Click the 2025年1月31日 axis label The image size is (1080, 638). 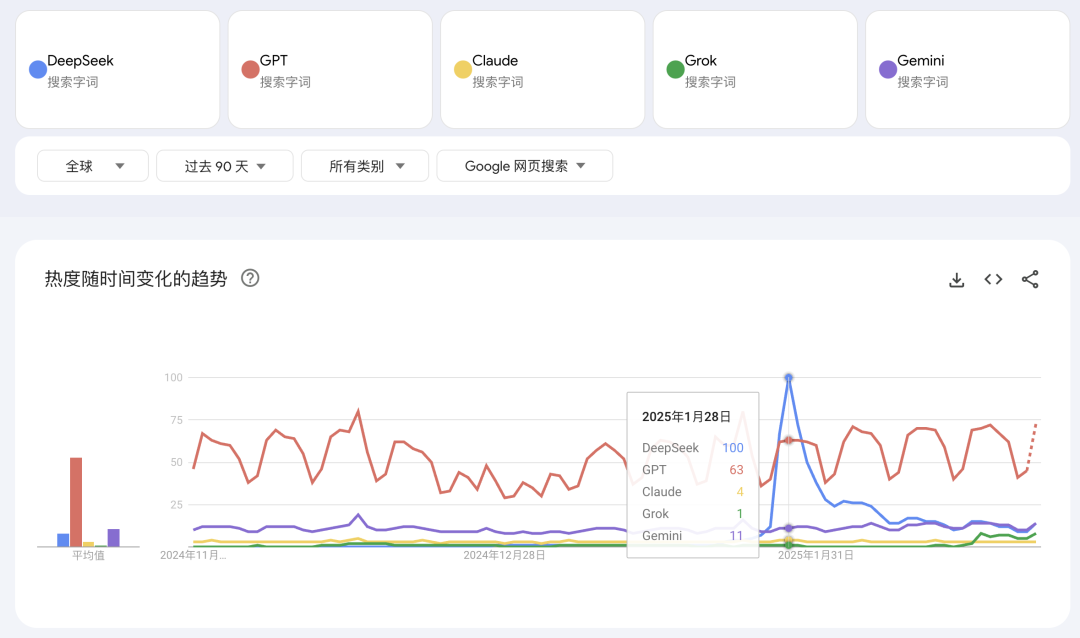pos(816,555)
